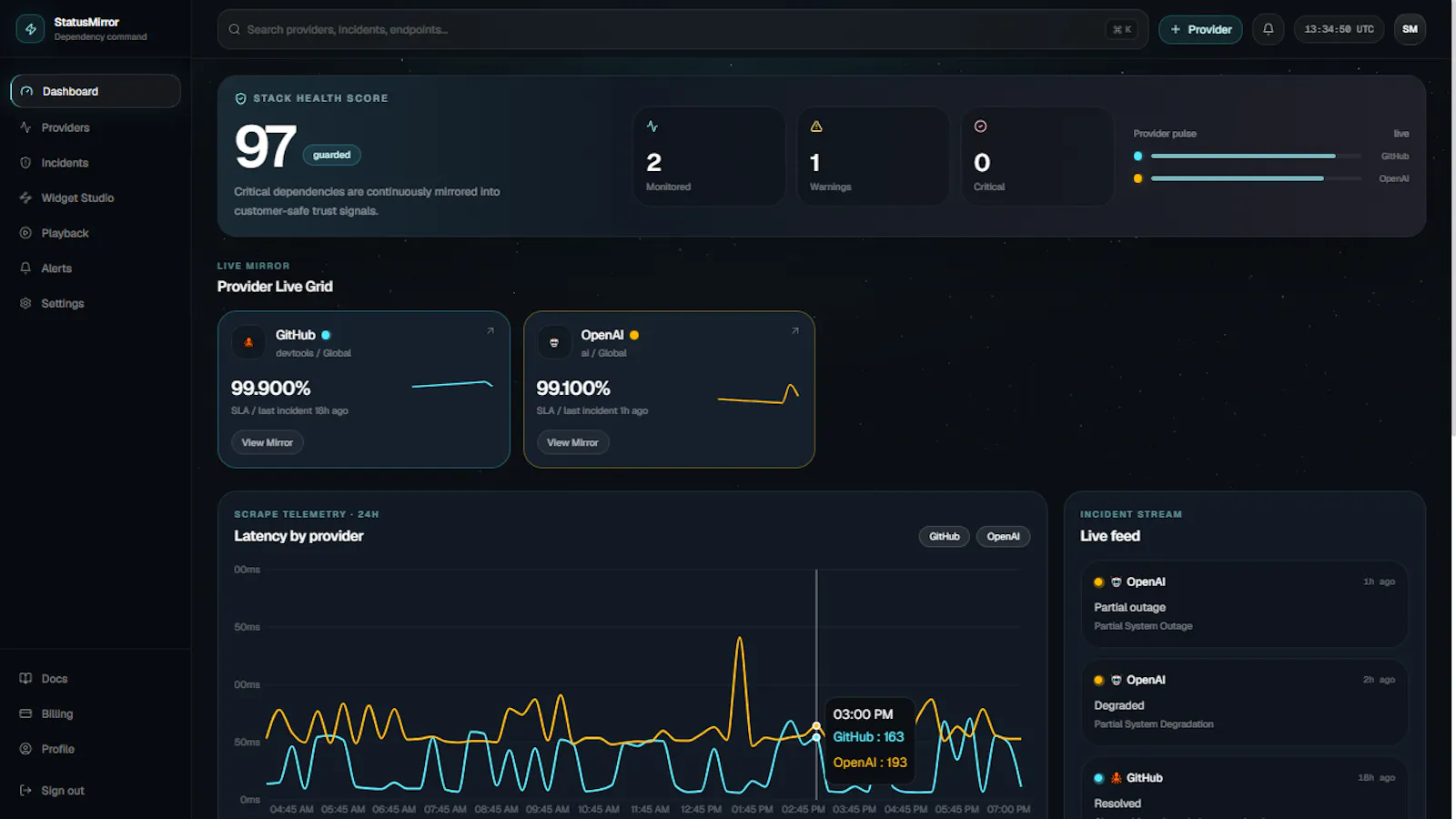Click the 'Live feed' heading

(1110, 536)
